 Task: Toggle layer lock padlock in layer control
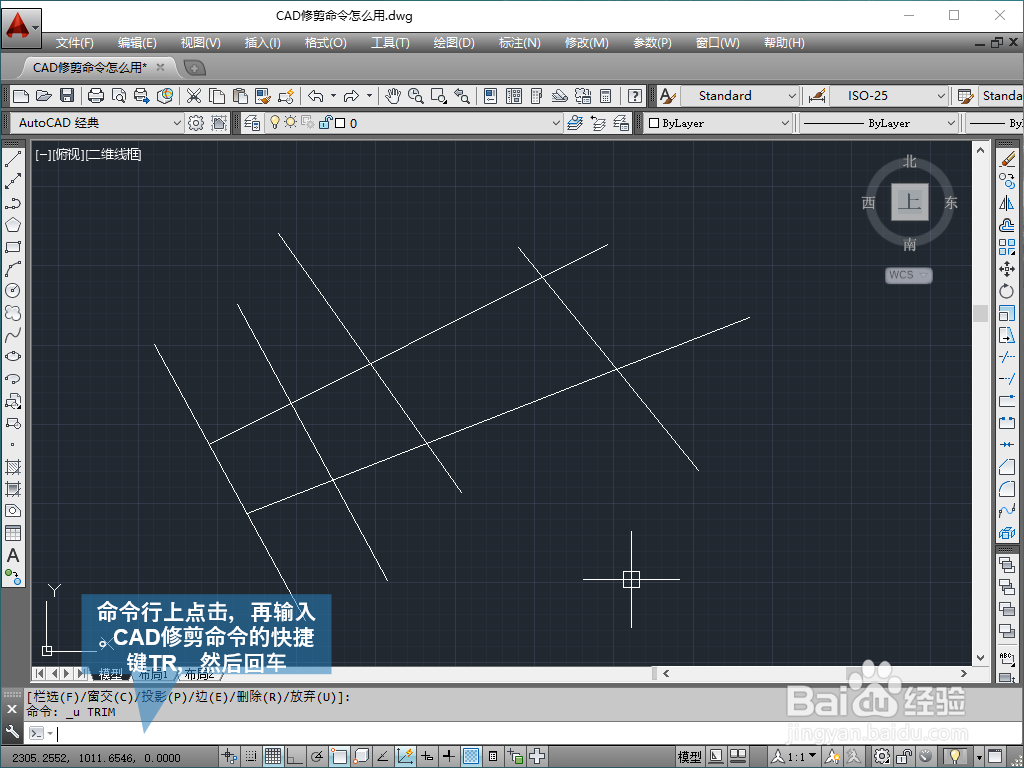tap(324, 122)
